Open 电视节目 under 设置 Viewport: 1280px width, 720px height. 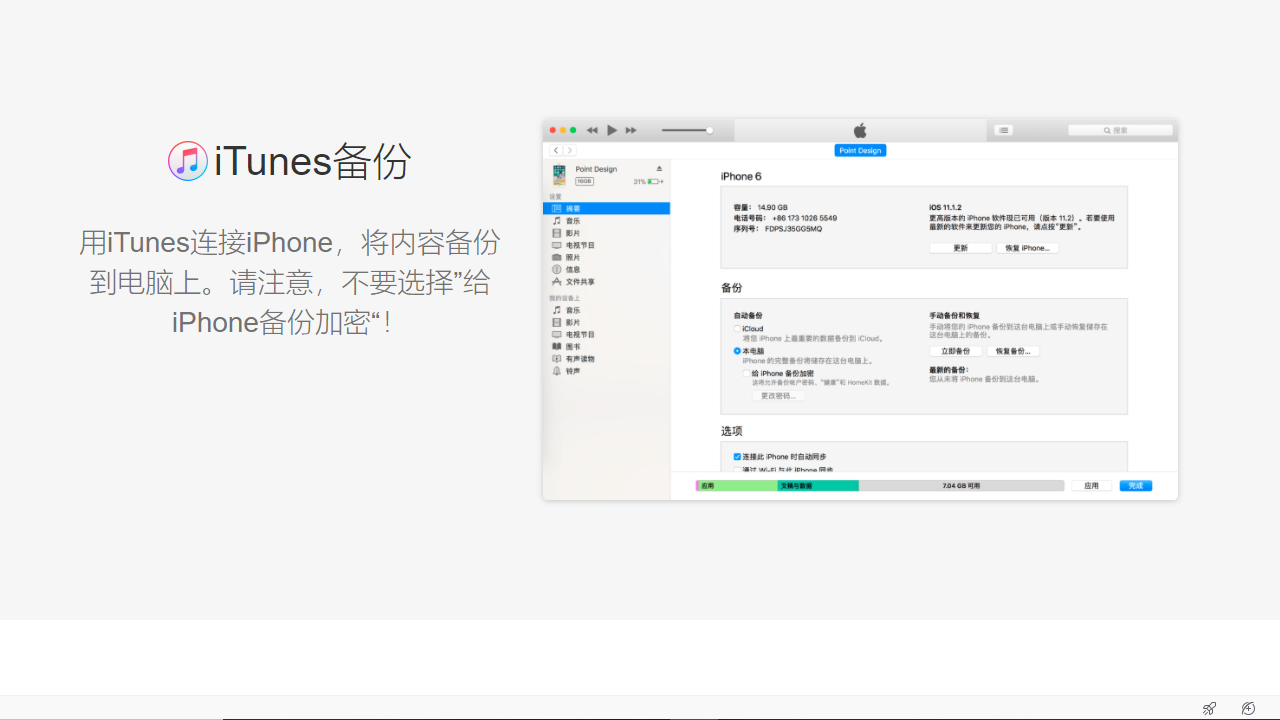pyautogui.click(x=578, y=244)
